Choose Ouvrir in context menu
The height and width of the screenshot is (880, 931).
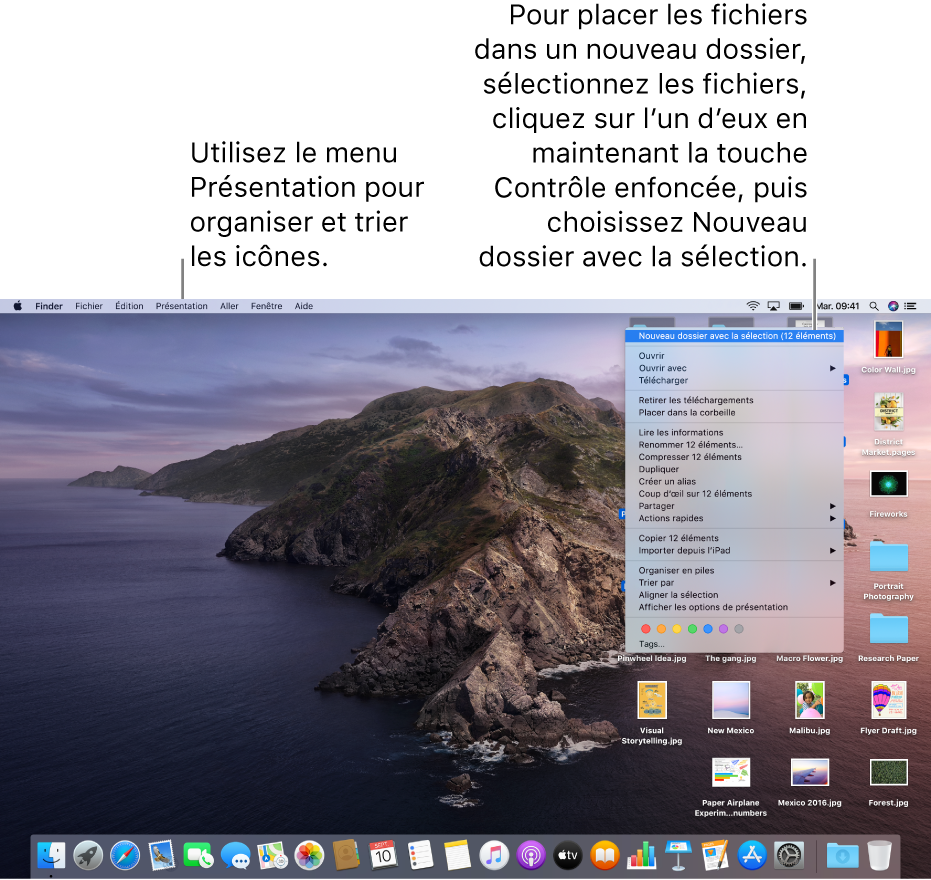pos(734,356)
